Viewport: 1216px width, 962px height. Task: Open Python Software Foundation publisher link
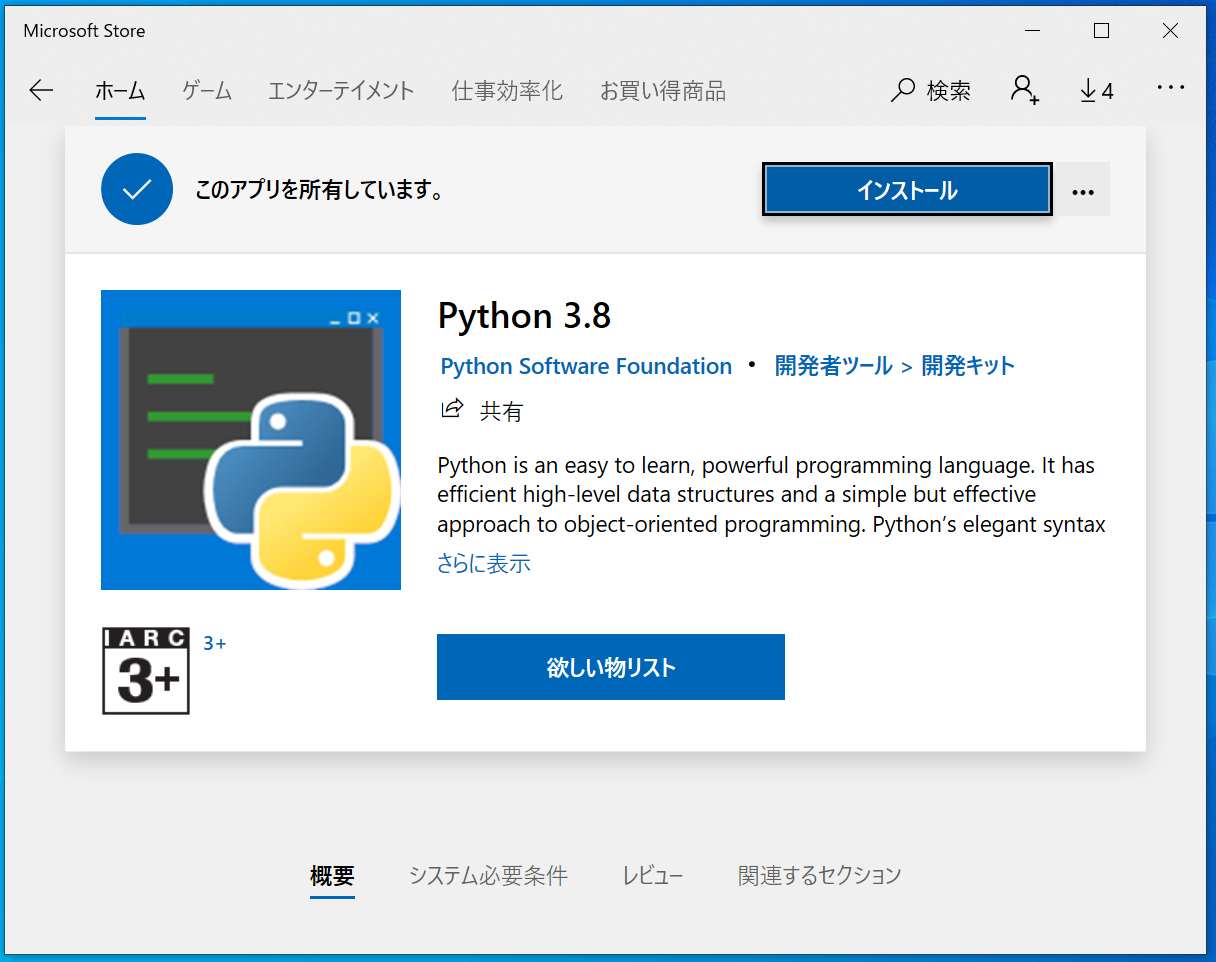click(586, 366)
